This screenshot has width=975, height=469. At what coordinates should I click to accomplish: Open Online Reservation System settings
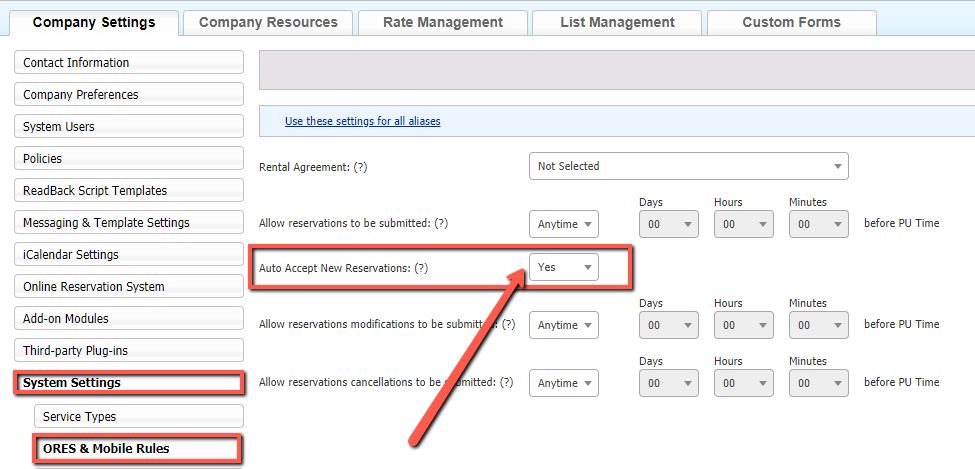point(129,287)
